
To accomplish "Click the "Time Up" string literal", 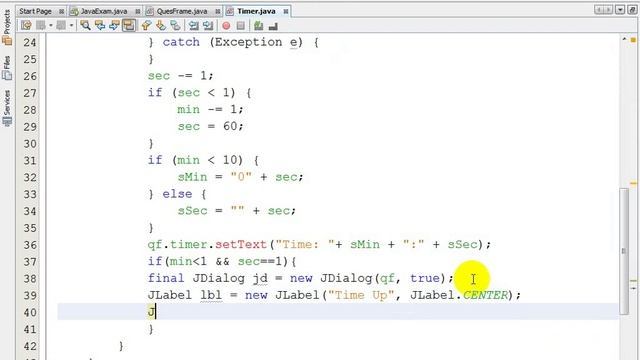I will [x=362, y=295].
